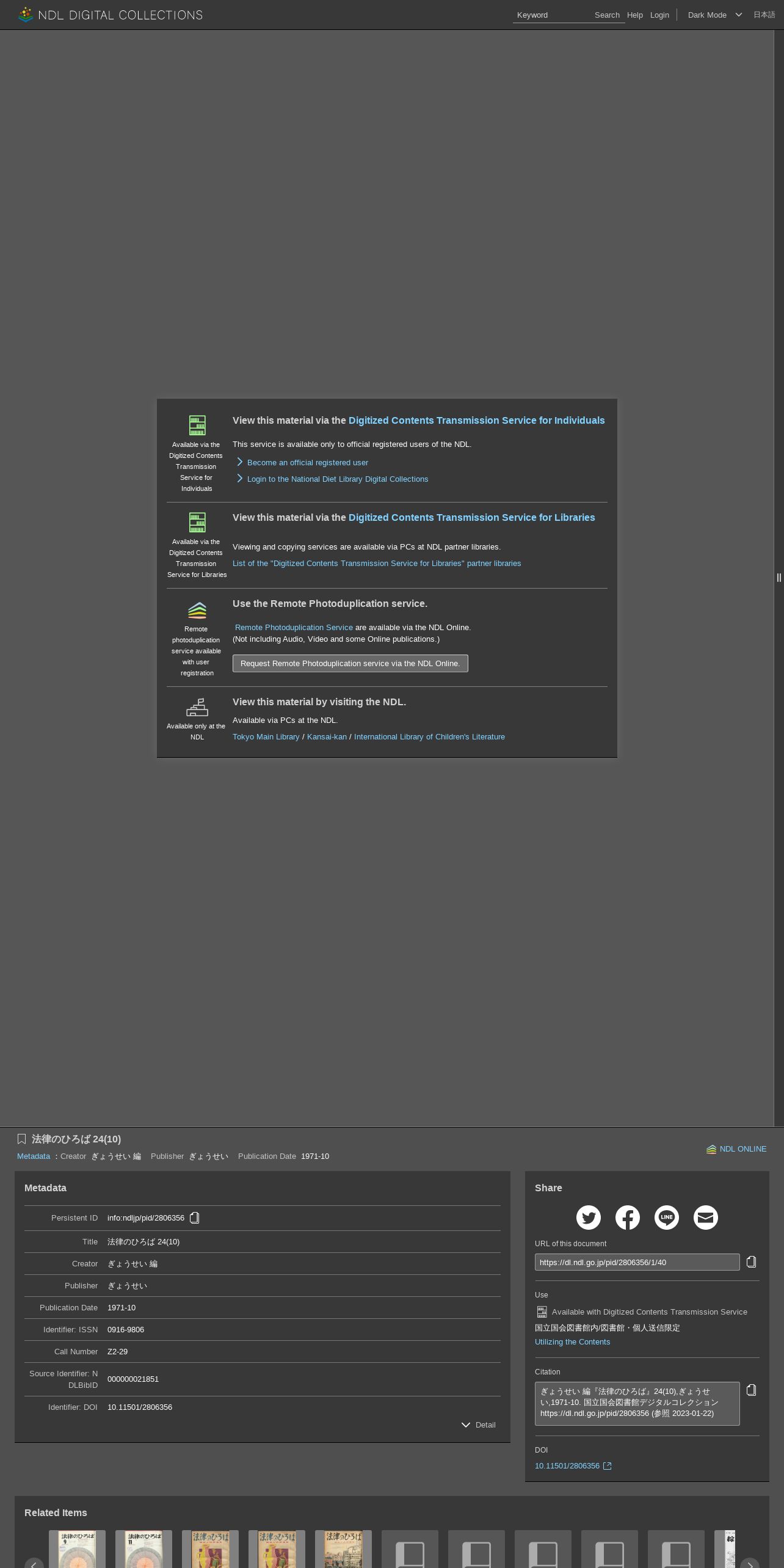Open the list of partner libraries

(x=377, y=564)
